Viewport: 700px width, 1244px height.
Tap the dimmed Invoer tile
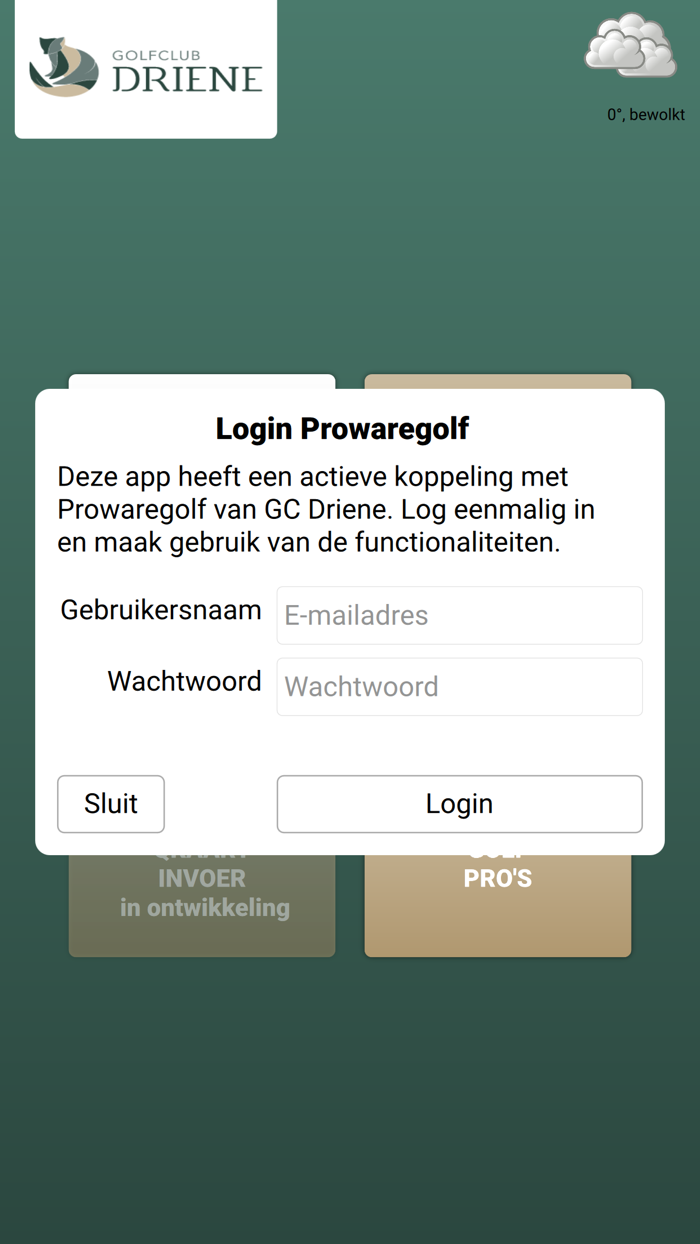point(202,905)
